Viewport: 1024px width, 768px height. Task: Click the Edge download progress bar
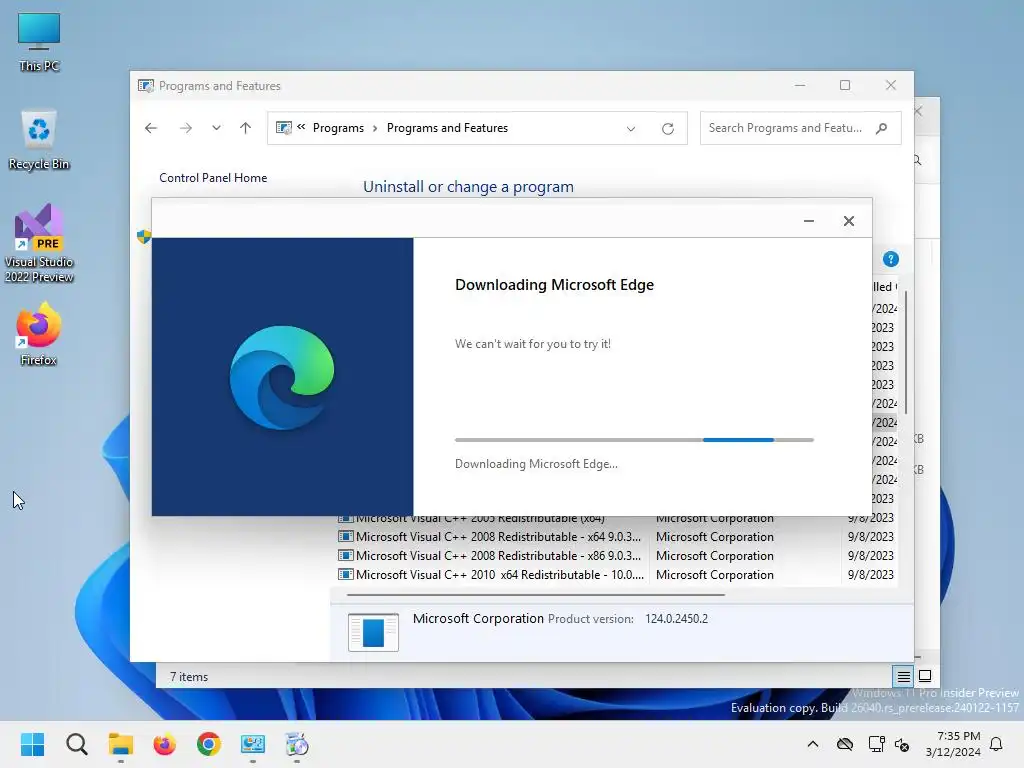coord(634,440)
